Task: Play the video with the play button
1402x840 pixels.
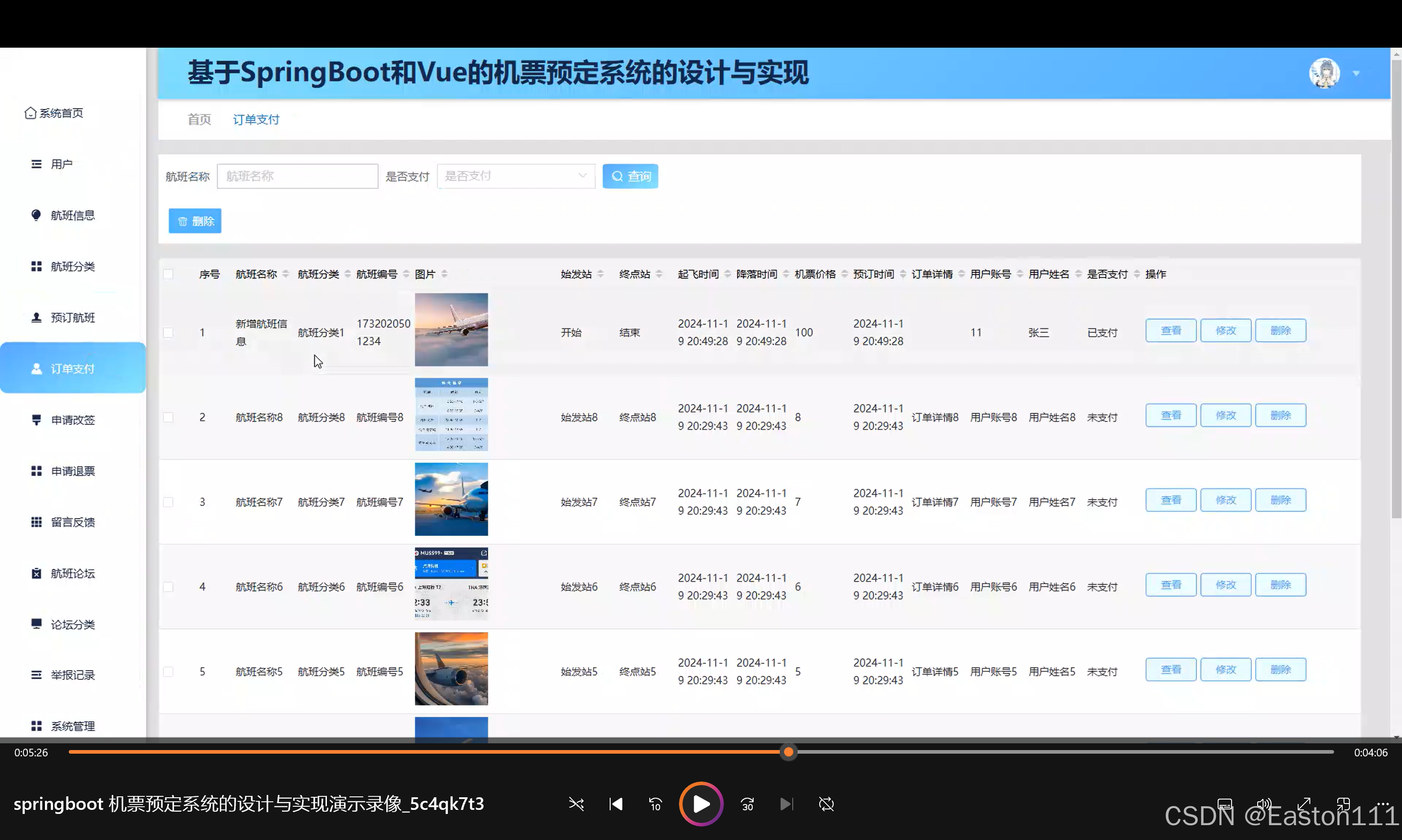Action: pyautogui.click(x=701, y=804)
